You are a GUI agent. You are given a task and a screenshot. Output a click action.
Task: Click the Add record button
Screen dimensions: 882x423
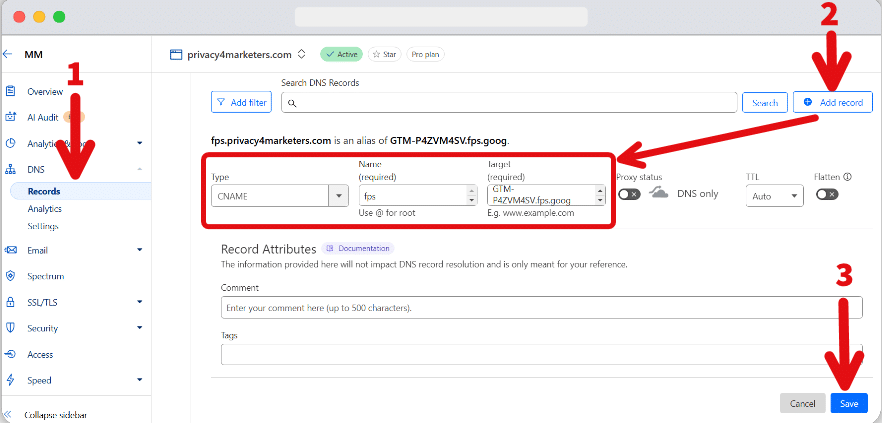coord(833,102)
